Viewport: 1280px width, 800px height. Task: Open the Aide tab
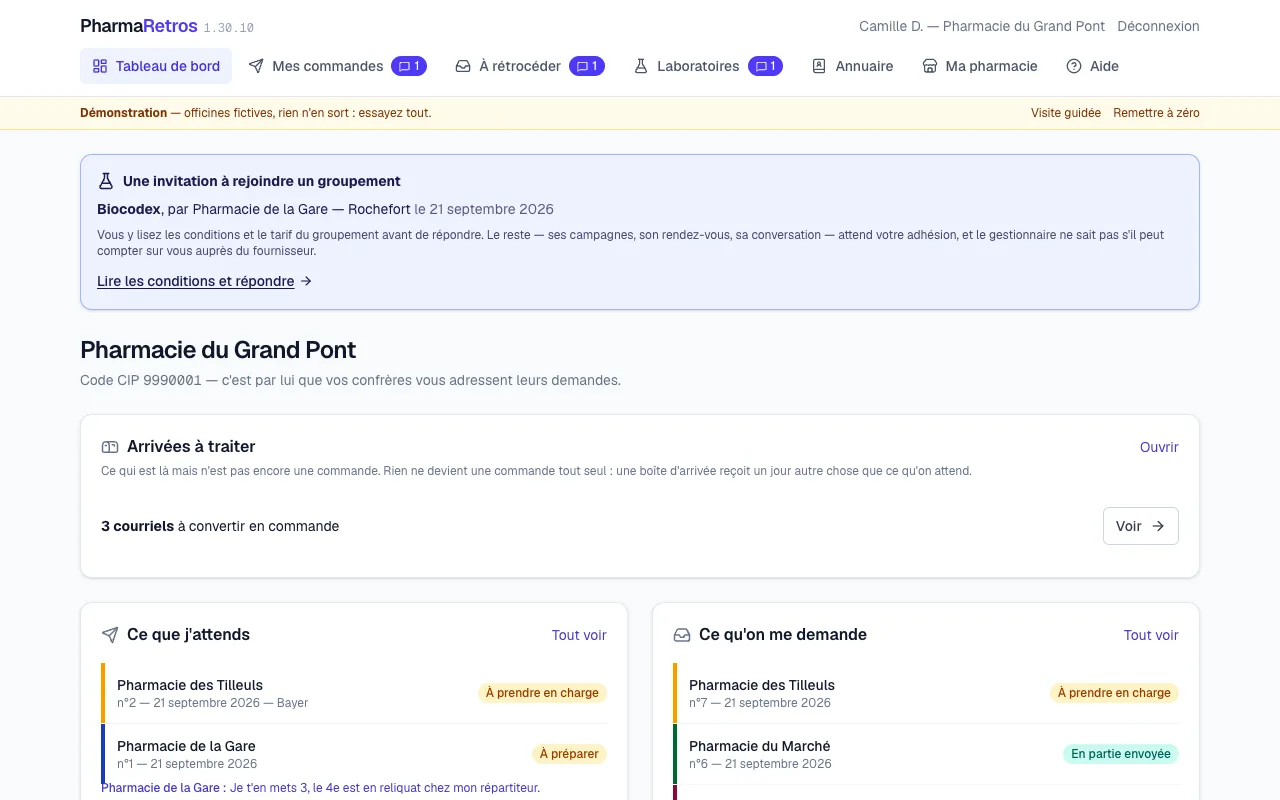(x=1092, y=66)
